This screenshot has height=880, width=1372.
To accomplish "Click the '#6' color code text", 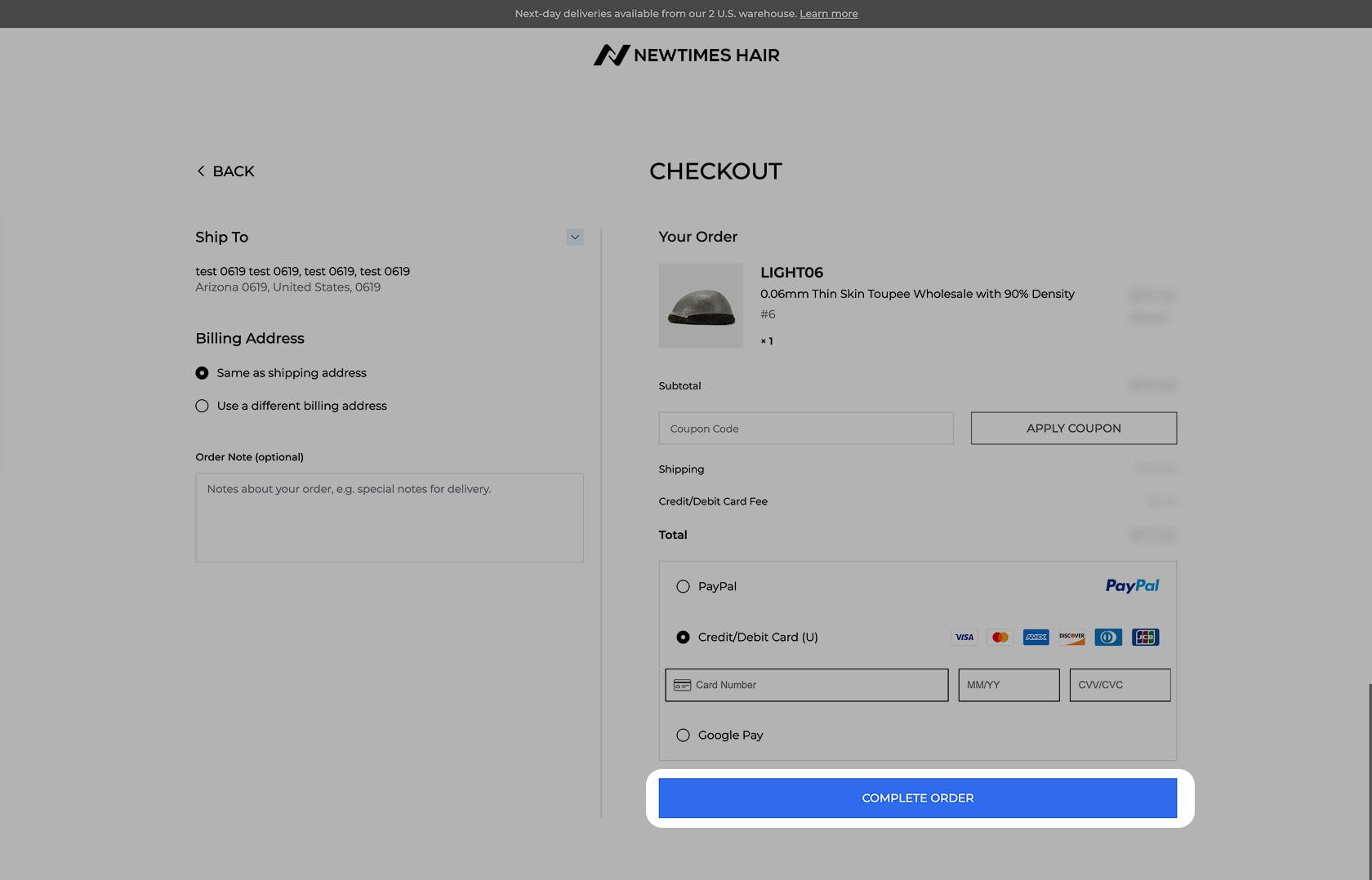I will (768, 314).
